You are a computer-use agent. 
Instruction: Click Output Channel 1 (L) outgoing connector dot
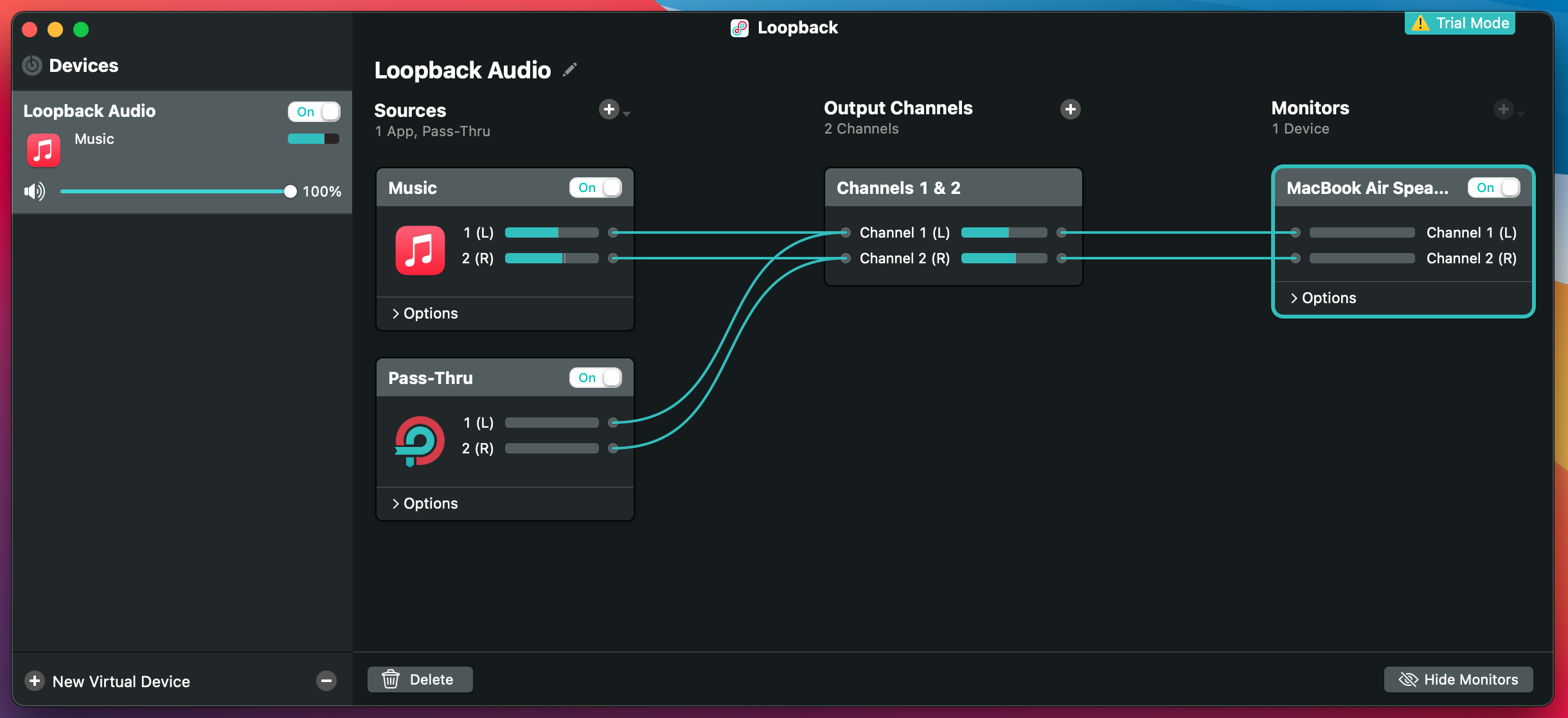coord(1062,232)
